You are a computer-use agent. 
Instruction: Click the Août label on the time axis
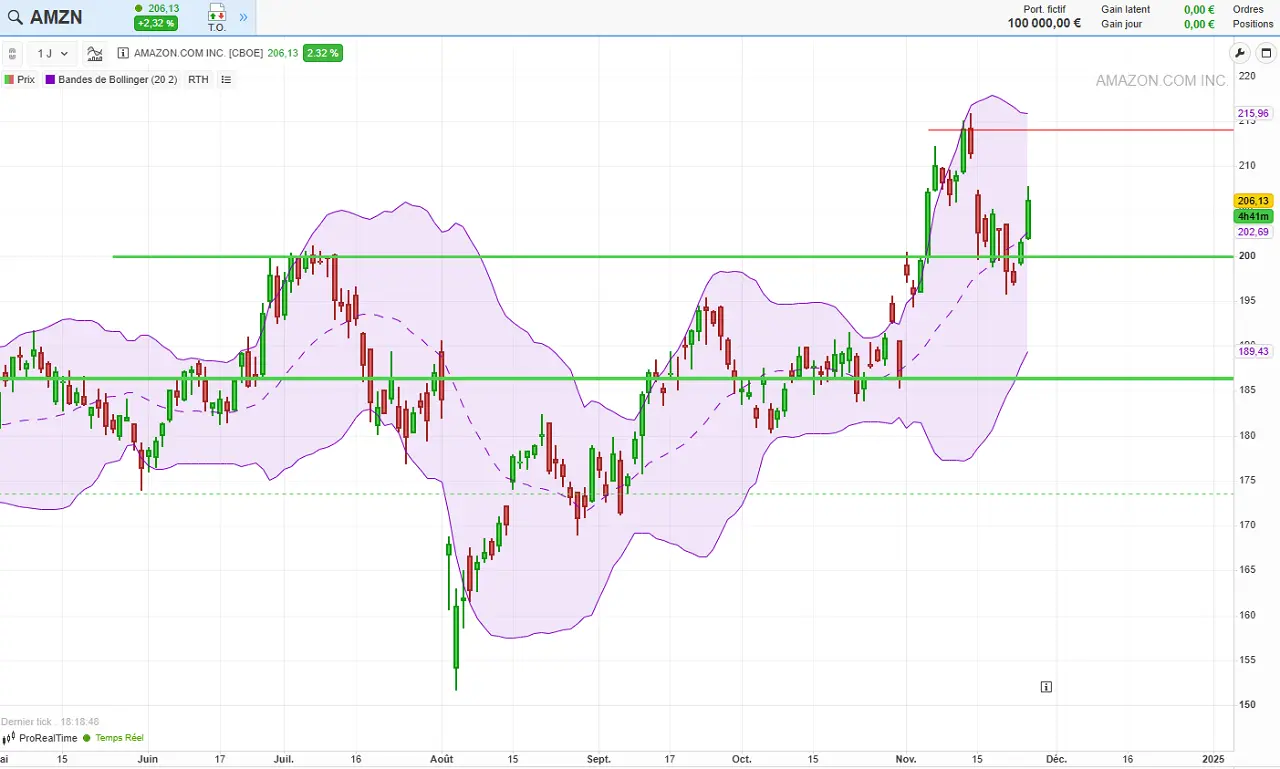tap(441, 759)
